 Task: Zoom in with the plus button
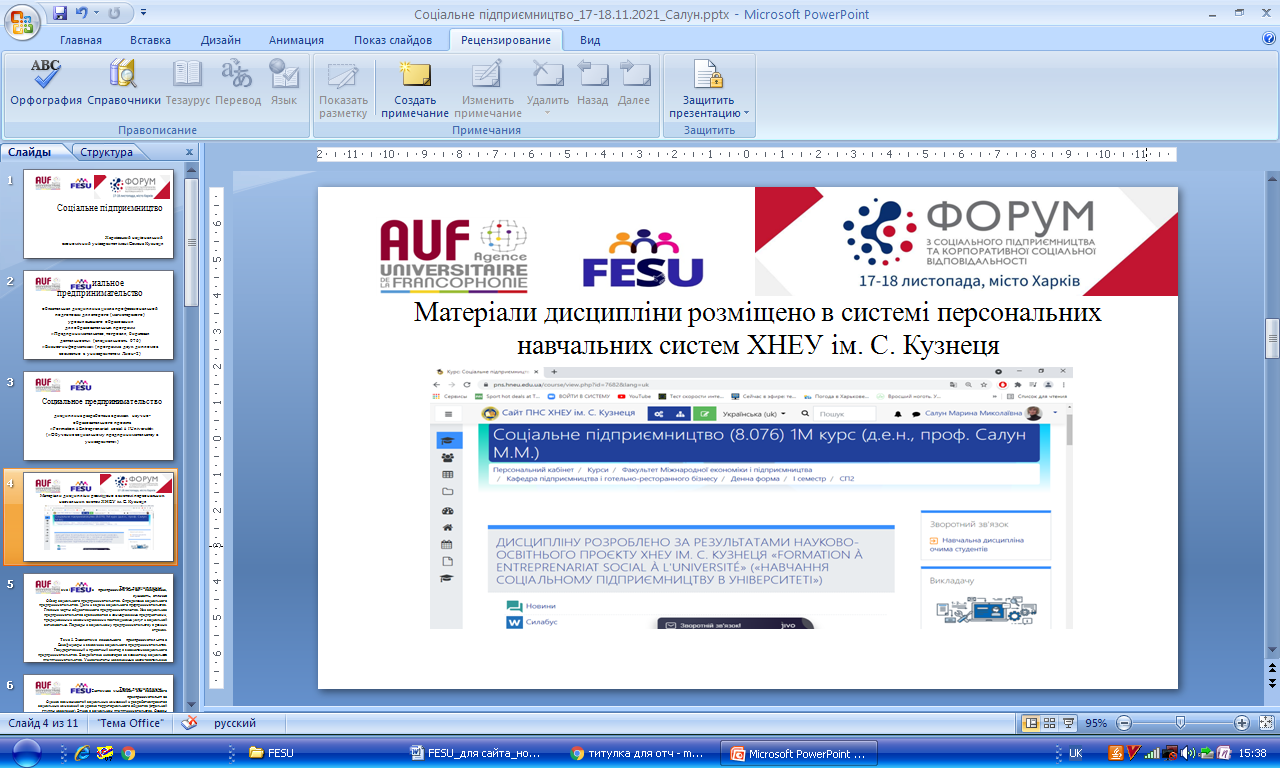[1241, 723]
